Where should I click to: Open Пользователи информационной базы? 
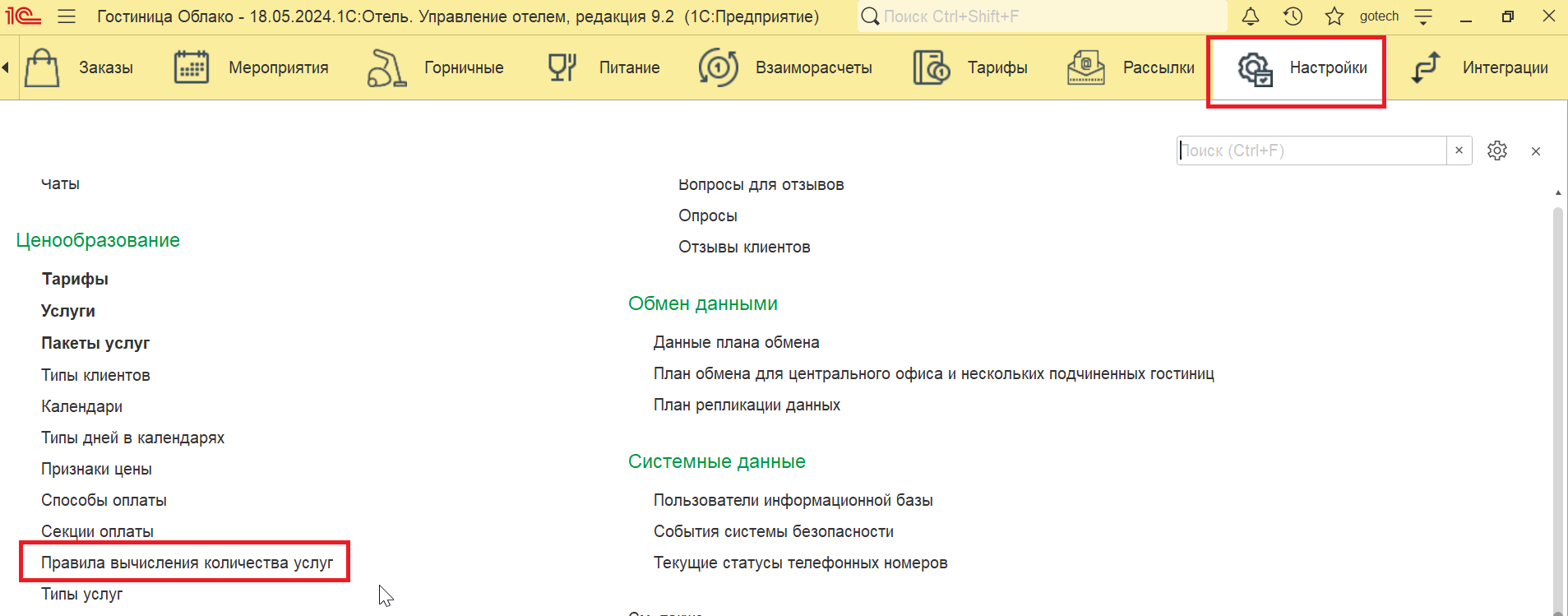click(793, 500)
